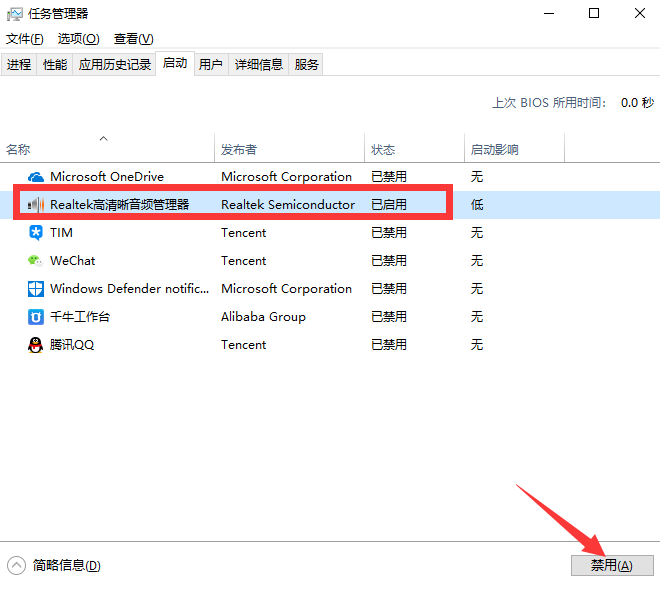
Task: Switch to the 应用历史记录 tab
Action: [x=114, y=64]
